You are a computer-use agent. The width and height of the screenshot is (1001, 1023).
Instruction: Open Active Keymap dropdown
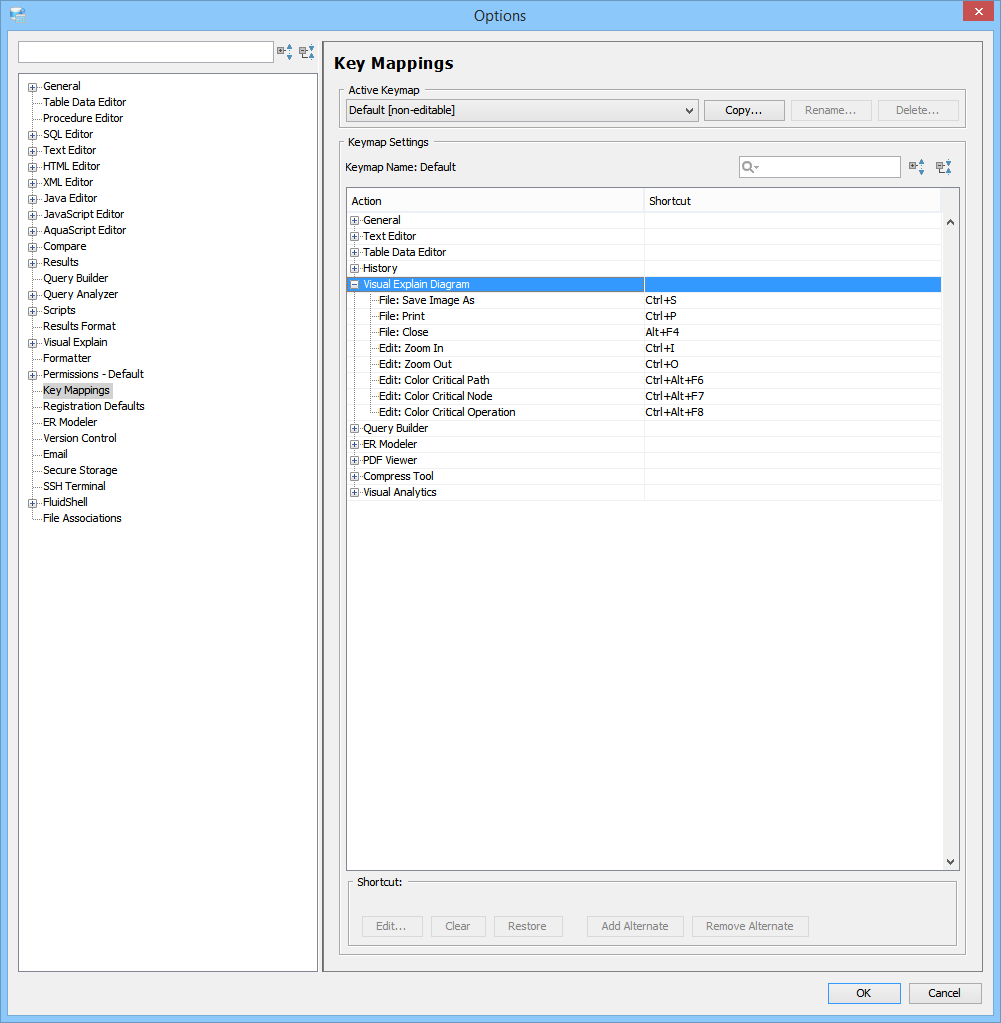point(522,110)
